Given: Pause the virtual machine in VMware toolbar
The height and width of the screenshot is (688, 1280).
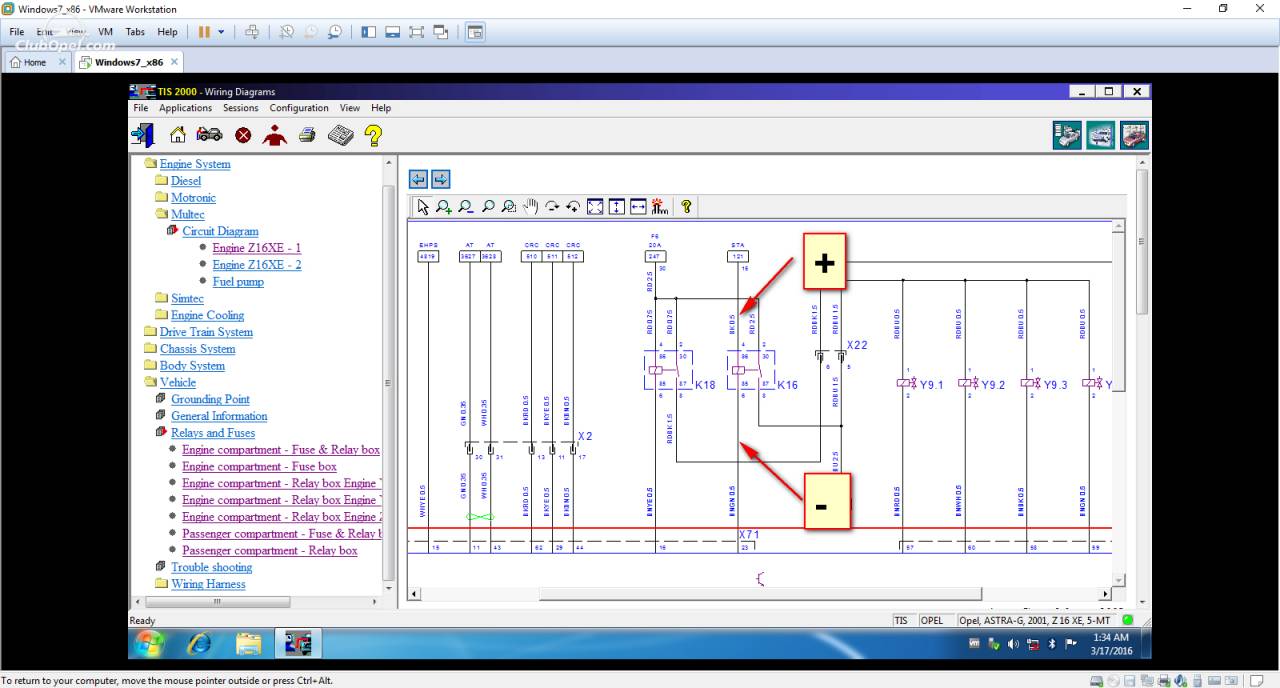Looking at the screenshot, I should pos(204,32).
